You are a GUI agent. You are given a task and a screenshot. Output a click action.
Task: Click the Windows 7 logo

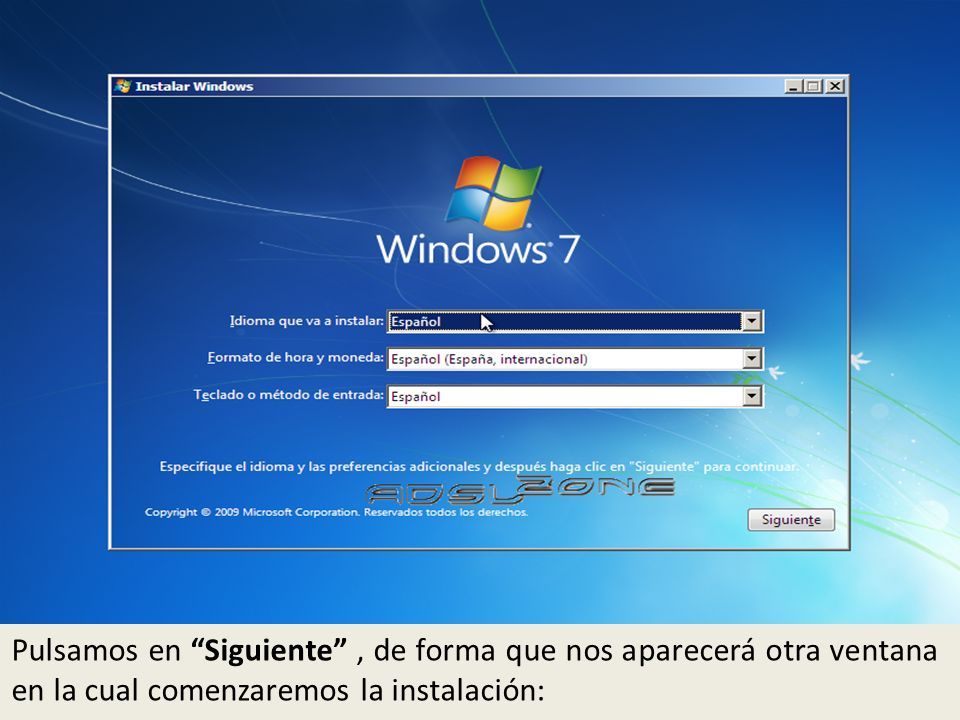pos(479,211)
